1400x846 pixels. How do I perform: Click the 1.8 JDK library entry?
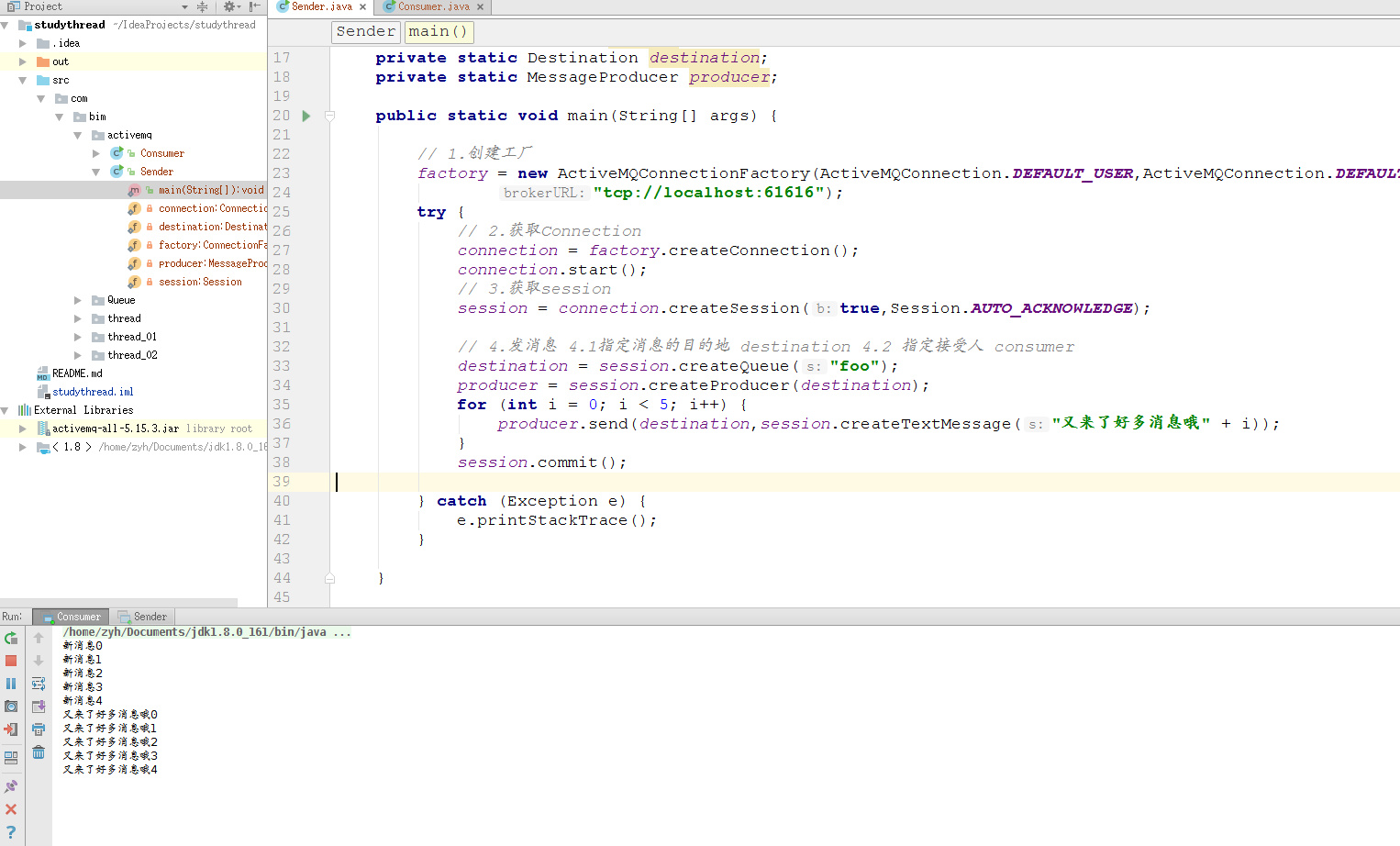[x=72, y=447]
